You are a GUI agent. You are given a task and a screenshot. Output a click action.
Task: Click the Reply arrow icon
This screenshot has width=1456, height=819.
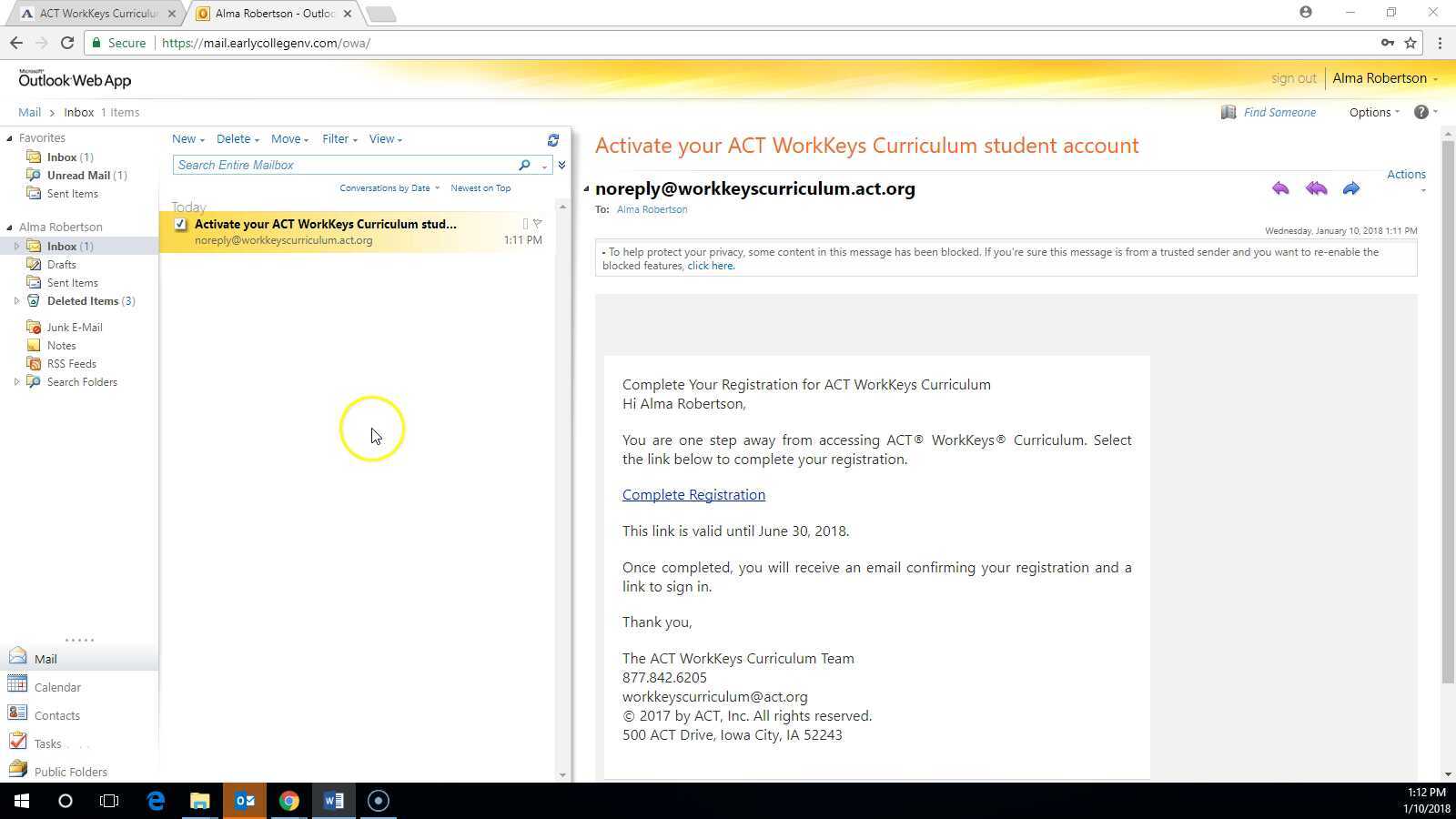coord(1280,188)
